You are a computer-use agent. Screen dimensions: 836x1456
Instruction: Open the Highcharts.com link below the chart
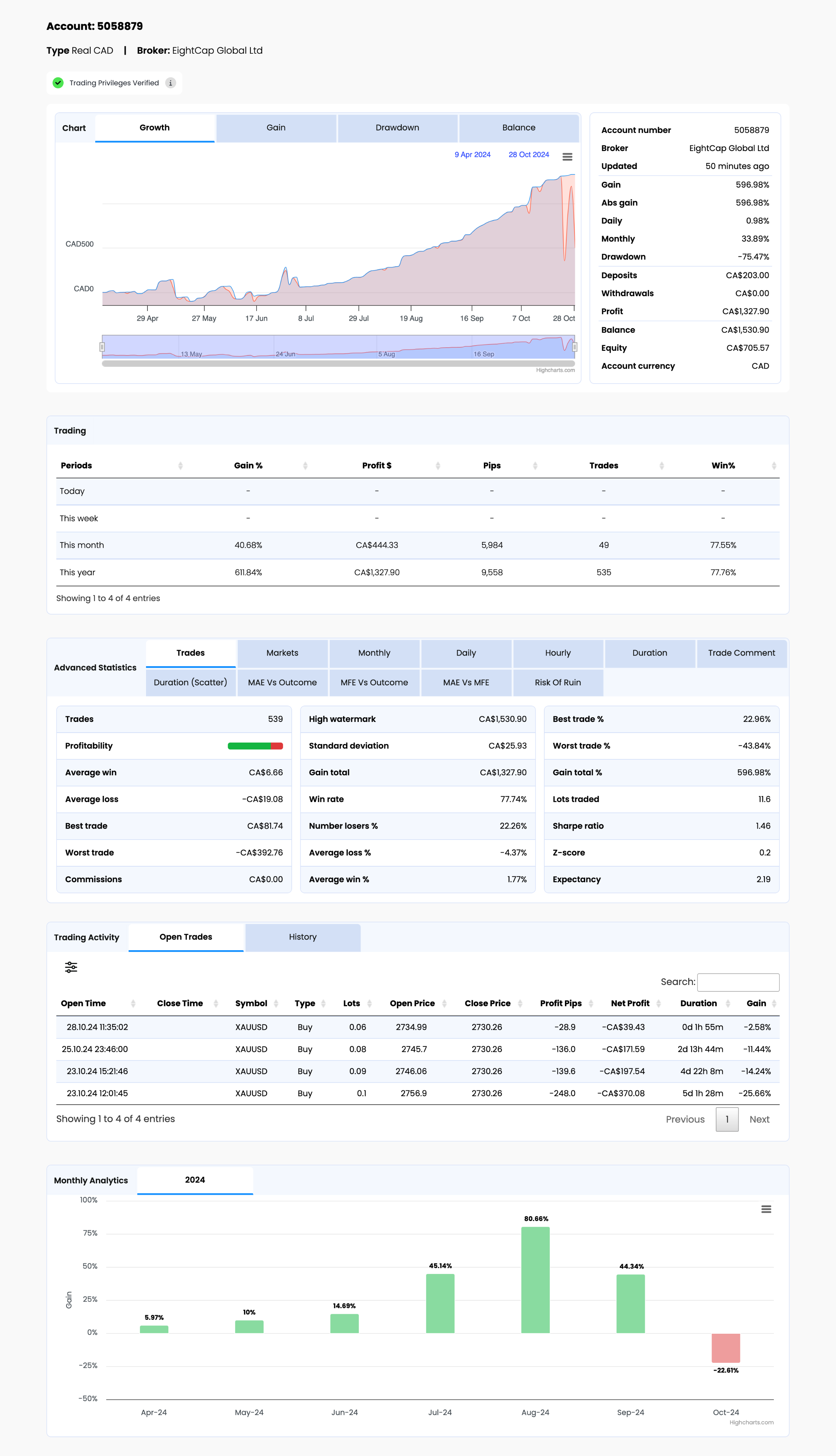[555, 370]
